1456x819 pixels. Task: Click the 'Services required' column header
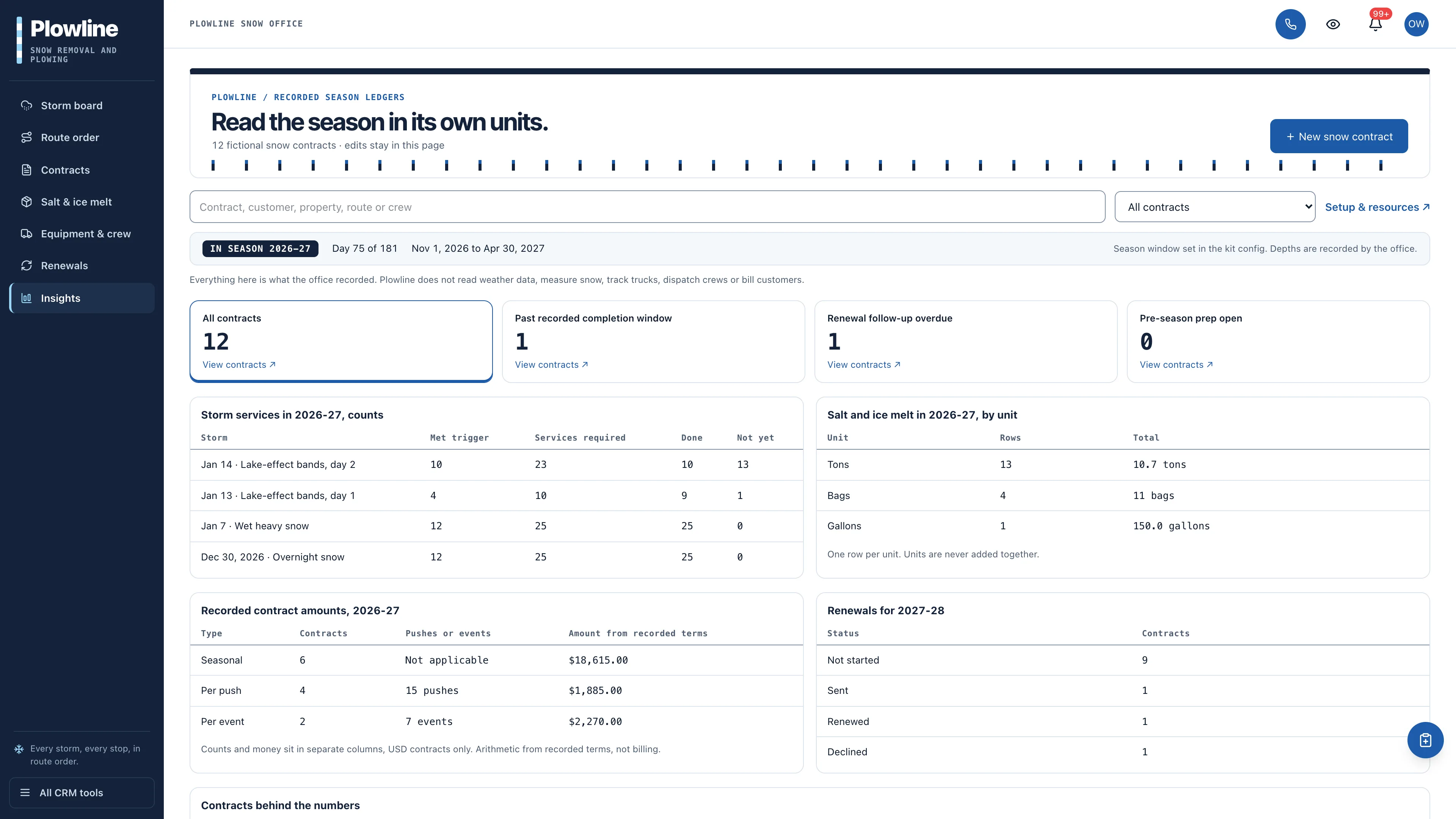point(580,438)
